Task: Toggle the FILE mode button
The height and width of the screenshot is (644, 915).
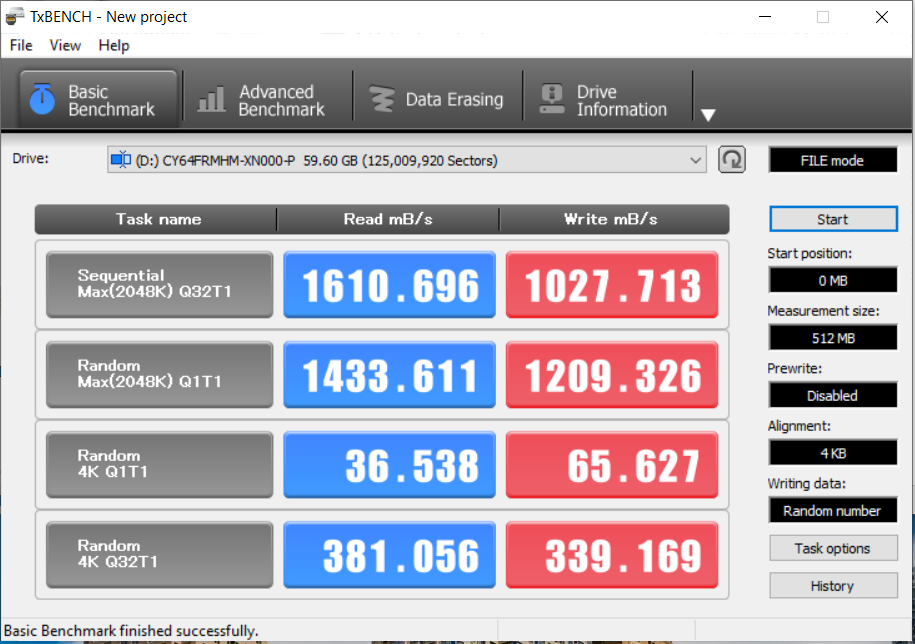Action: (x=832, y=160)
